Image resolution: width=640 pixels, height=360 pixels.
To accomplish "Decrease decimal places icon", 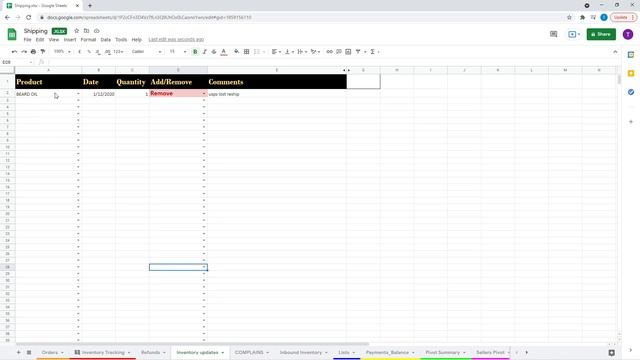I will pos(98,52).
